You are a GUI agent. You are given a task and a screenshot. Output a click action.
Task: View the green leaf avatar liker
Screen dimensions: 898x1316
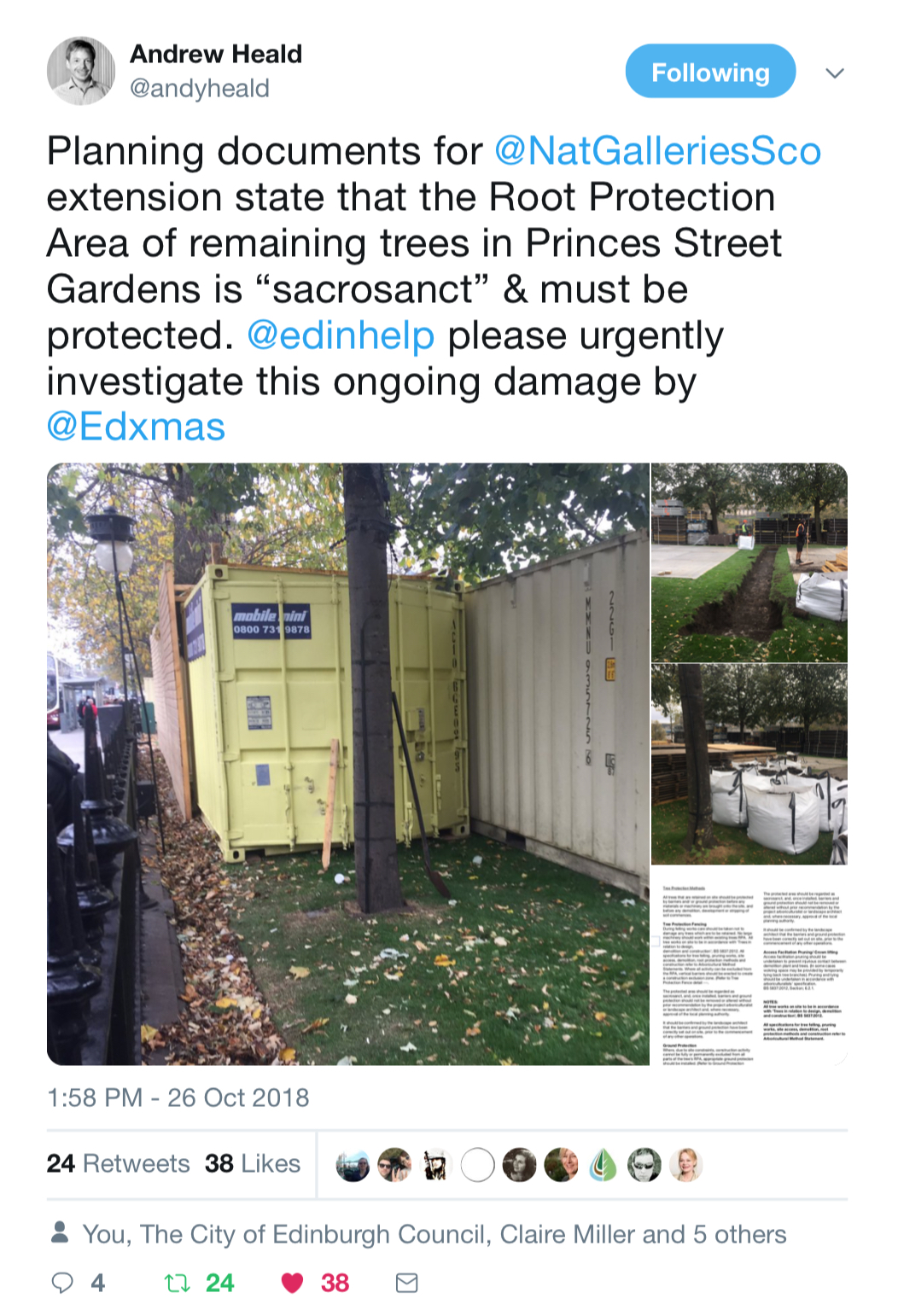(603, 1164)
